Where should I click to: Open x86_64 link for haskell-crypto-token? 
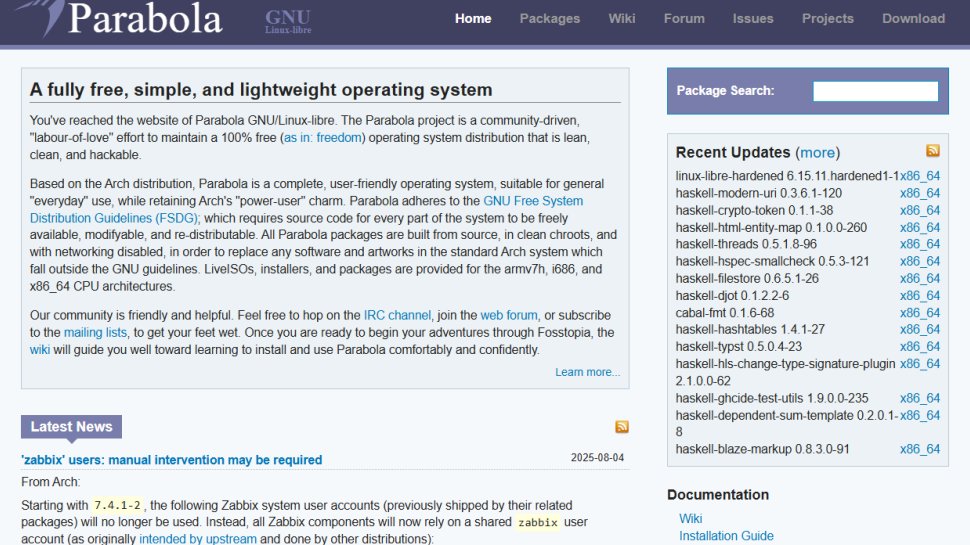pos(920,210)
